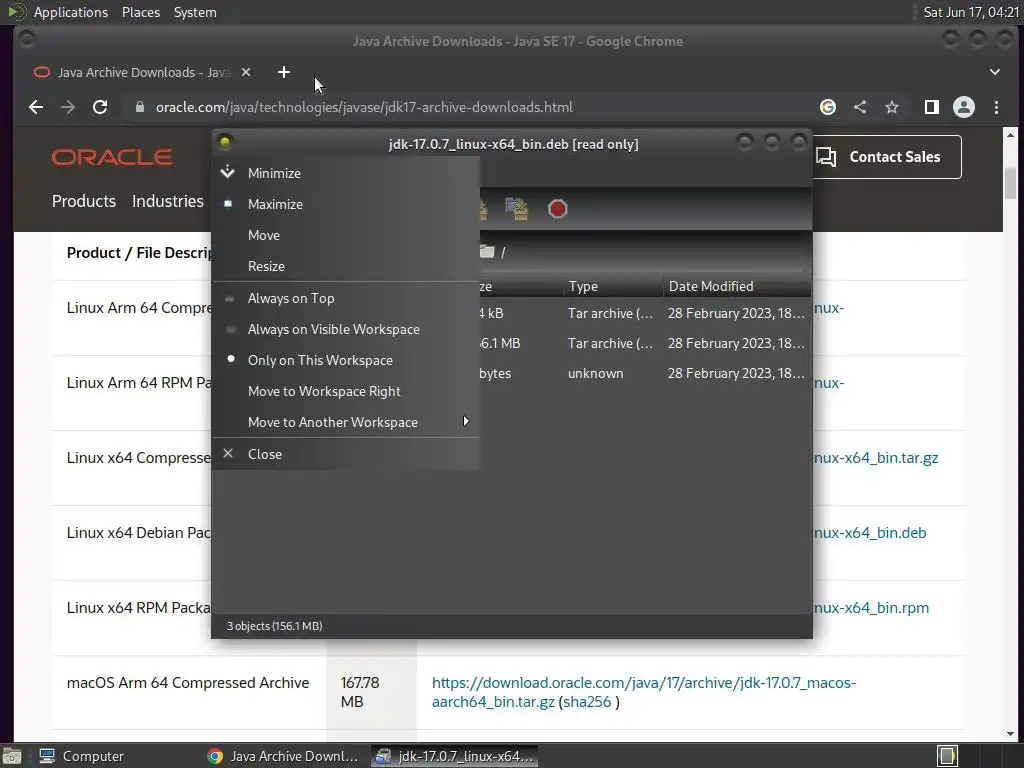Open the System menu

point(195,12)
